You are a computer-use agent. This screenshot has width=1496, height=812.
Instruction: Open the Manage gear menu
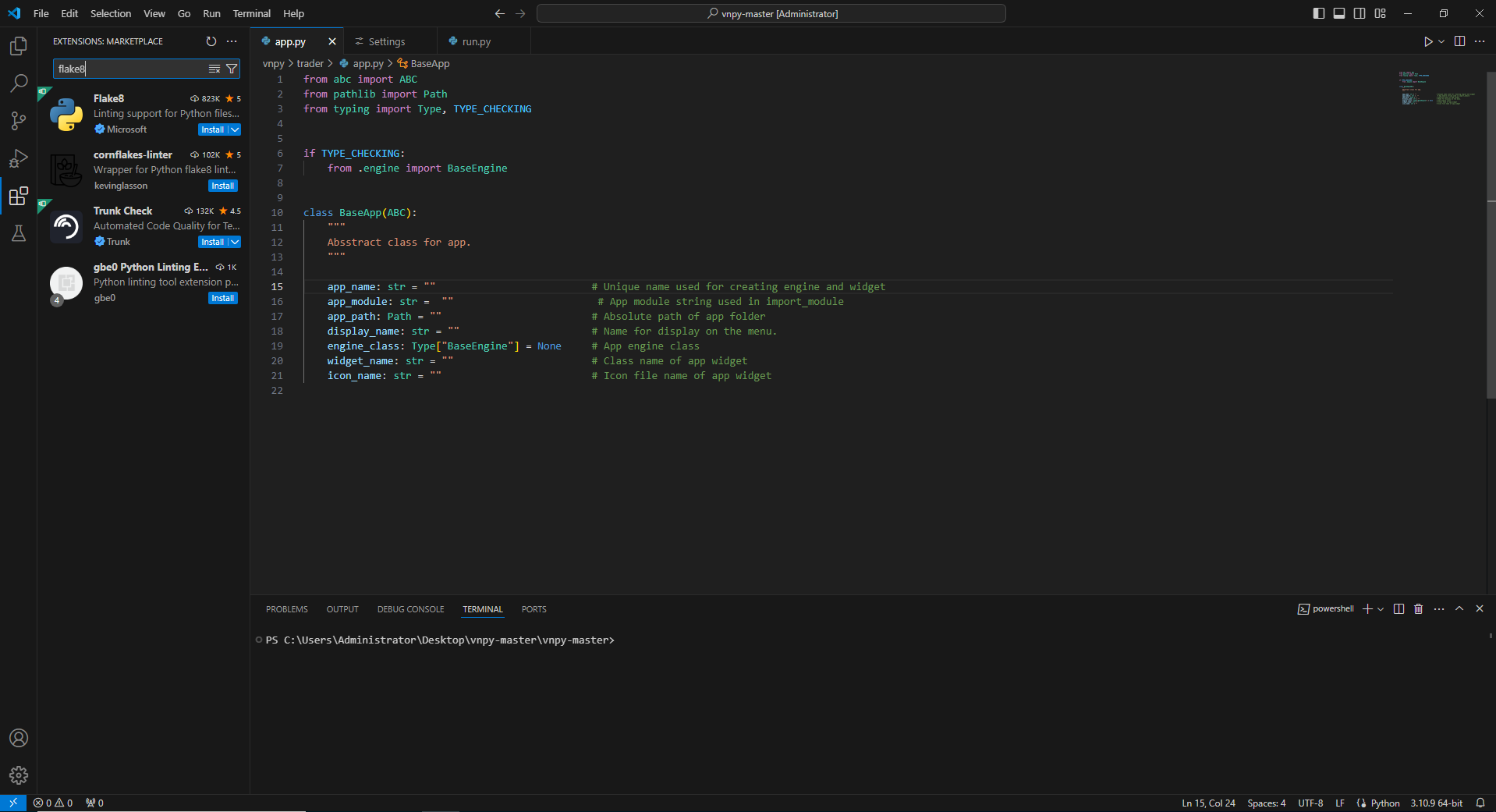tap(19, 775)
